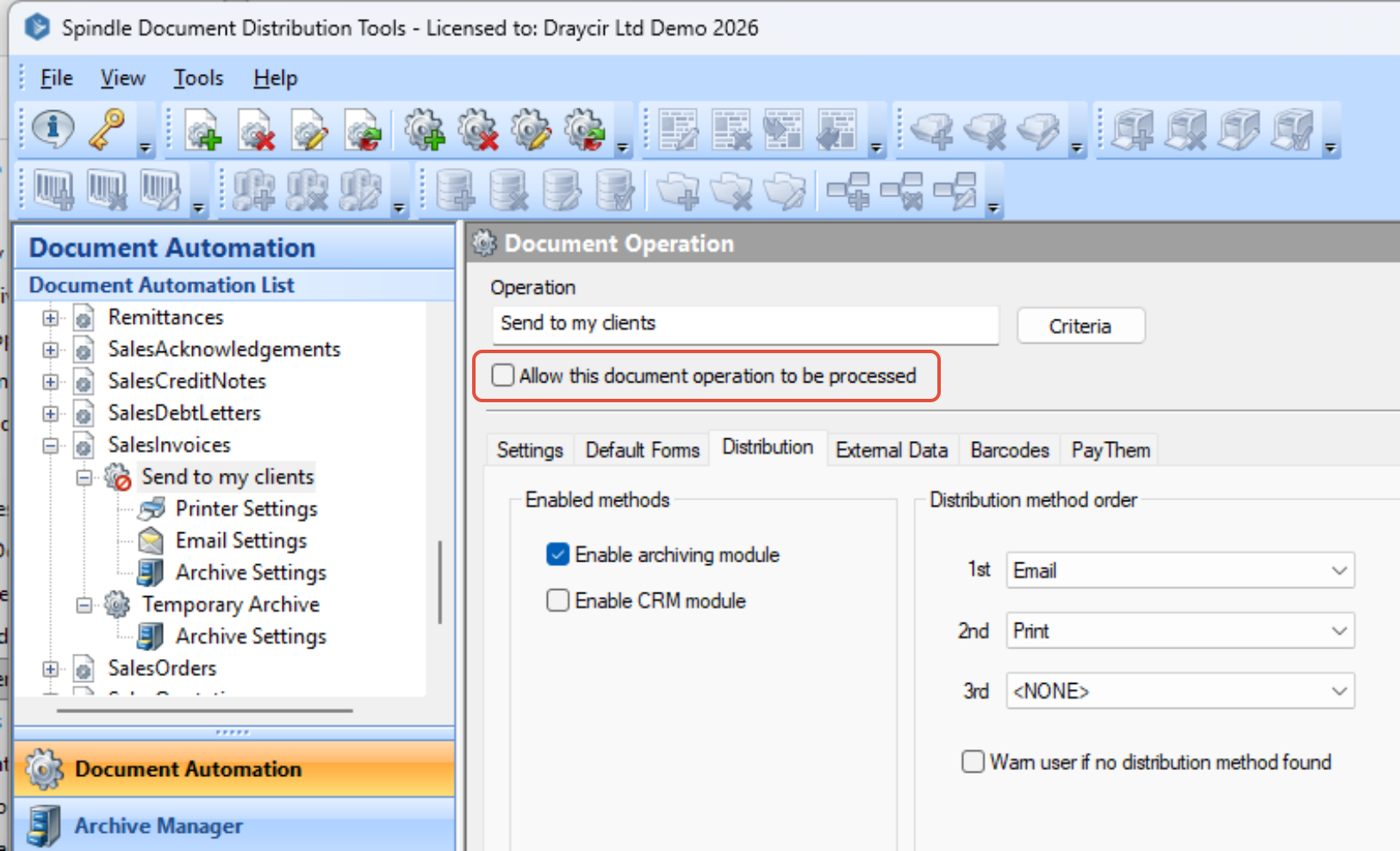This screenshot has height=851, width=1400.
Task: Collapse the SalesInvoices tree node
Action: click(x=51, y=445)
